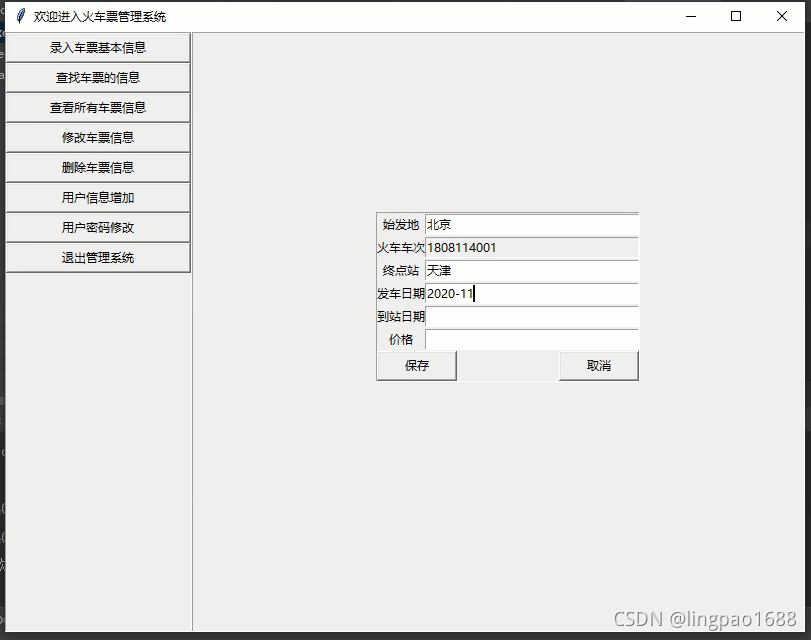
Task: Click the 到站日期 label
Action: 401,317
